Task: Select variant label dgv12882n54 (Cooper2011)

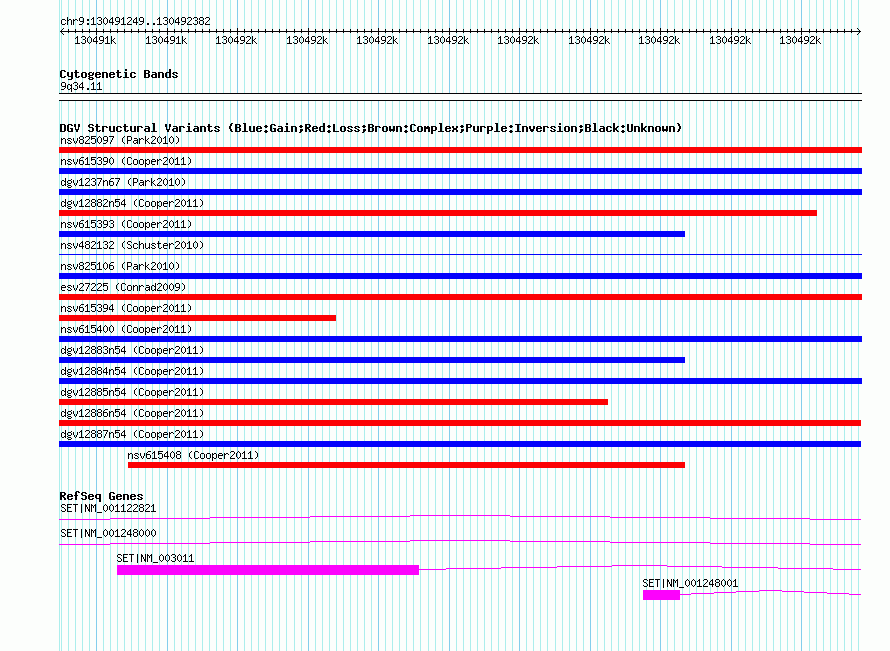Action: [132, 203]
